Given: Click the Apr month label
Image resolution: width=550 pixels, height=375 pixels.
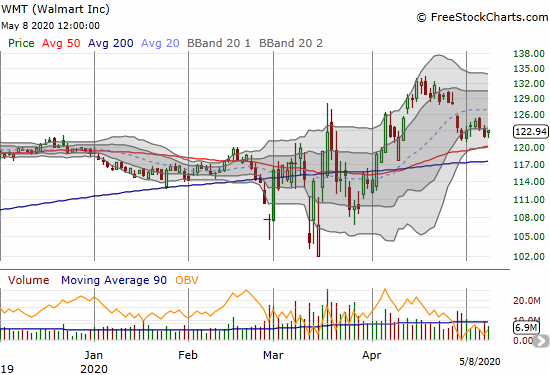Looking at the screenshot, I should point(371,355).
